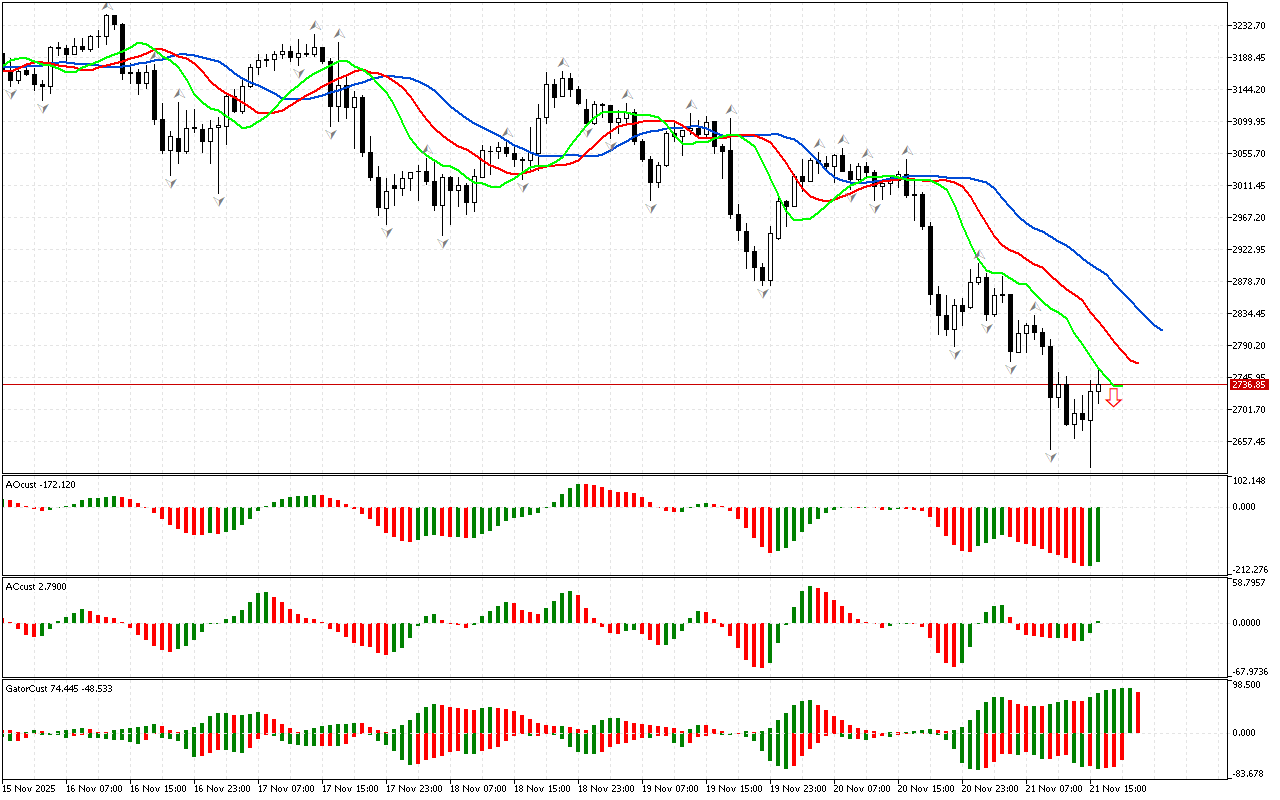The image size is (1280, 800).
Task: Select the current price tag 2736.85
Action: pyautogui.click(x=1249, y=384)
